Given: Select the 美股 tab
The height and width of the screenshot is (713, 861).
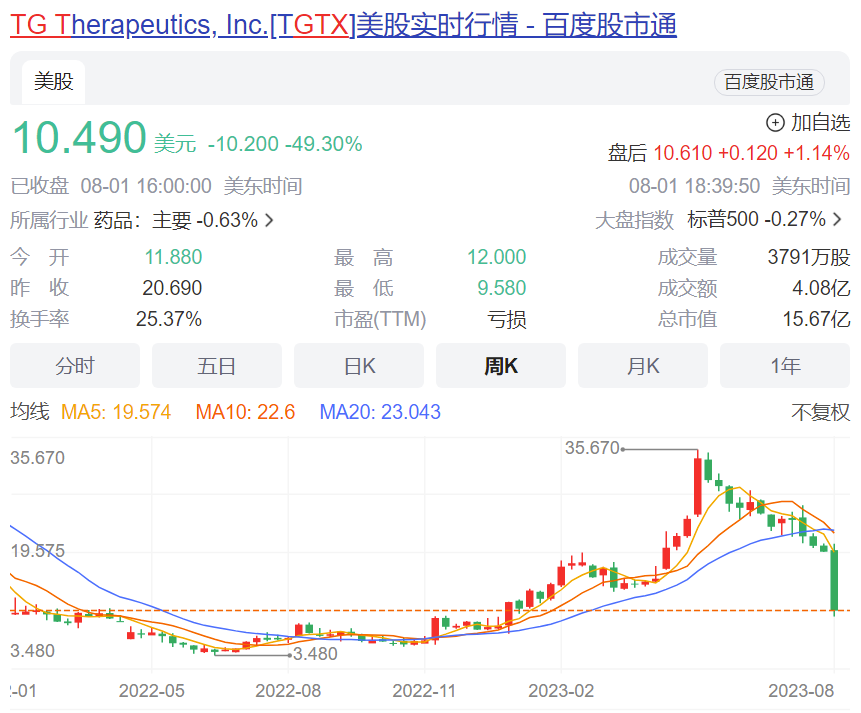Looking at the screenshot, I should tap(52, 81).
